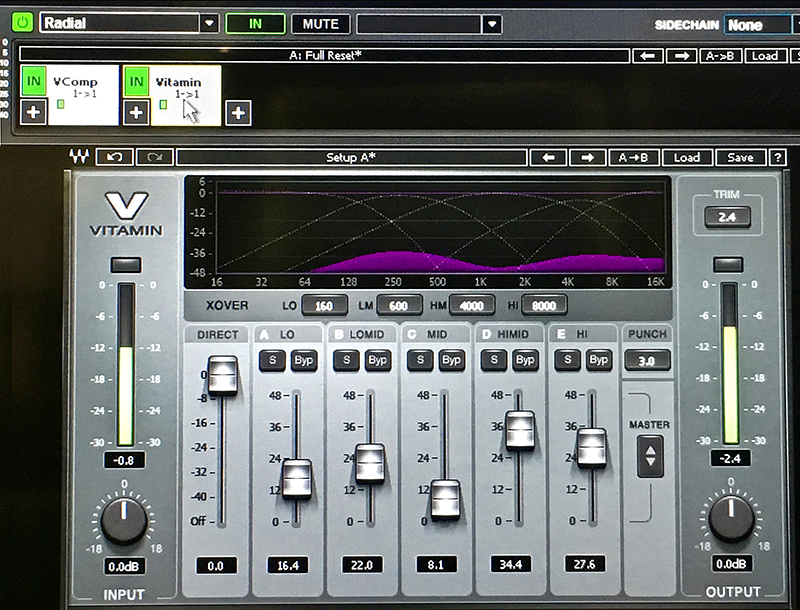Click the HIMID band fader handle
Image resolution: width=800 pixels, height=610 pixels.
[520, 430]
